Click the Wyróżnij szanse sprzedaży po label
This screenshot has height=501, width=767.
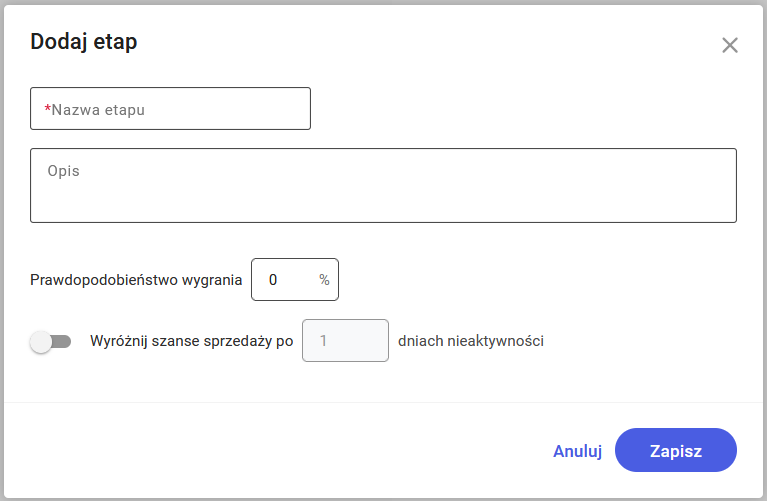[x=191, y=341]
